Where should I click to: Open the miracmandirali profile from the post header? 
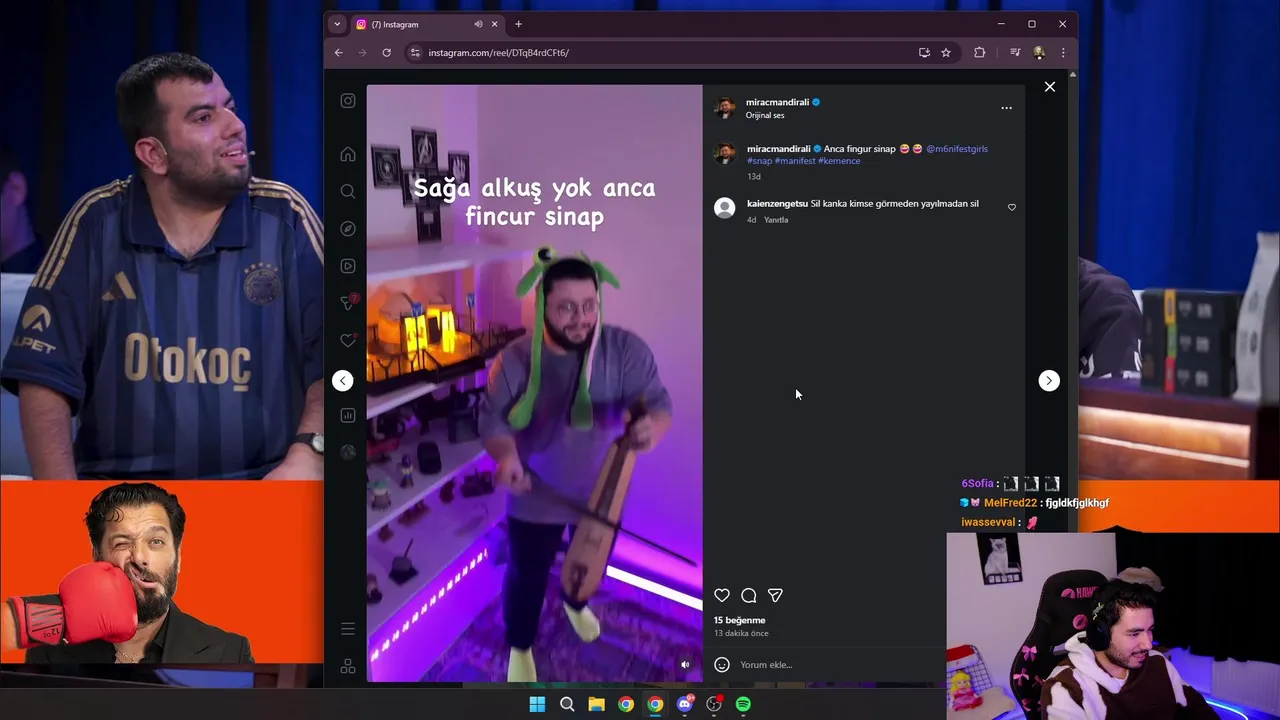[x=777, y=102]
